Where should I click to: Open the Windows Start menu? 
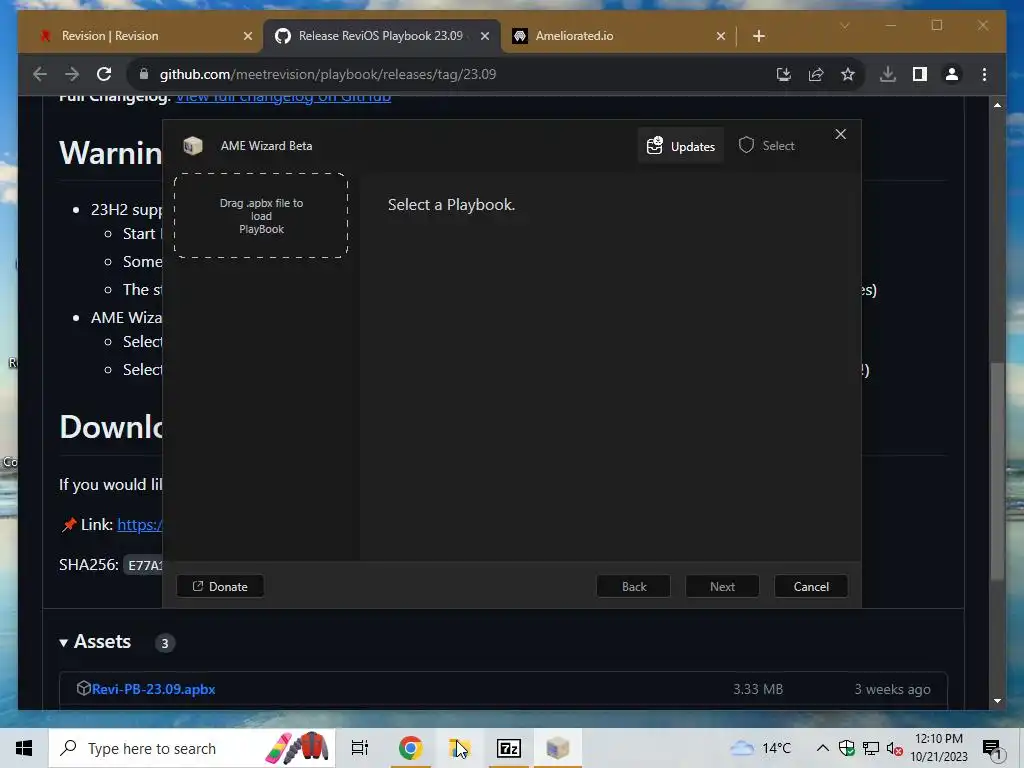pos(24,748)
